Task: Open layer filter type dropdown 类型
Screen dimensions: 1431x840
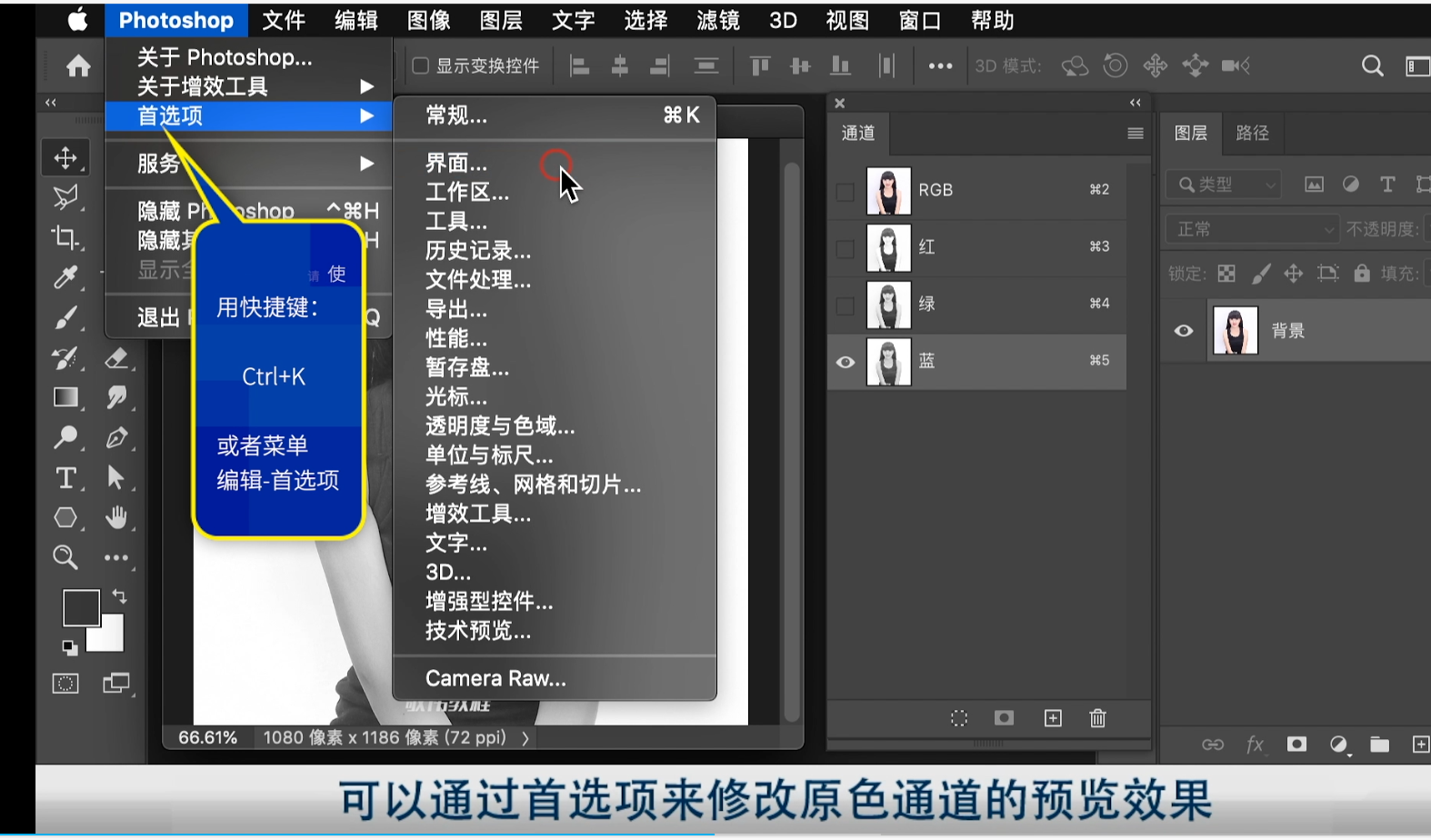Action: [x=1224, y=185]
